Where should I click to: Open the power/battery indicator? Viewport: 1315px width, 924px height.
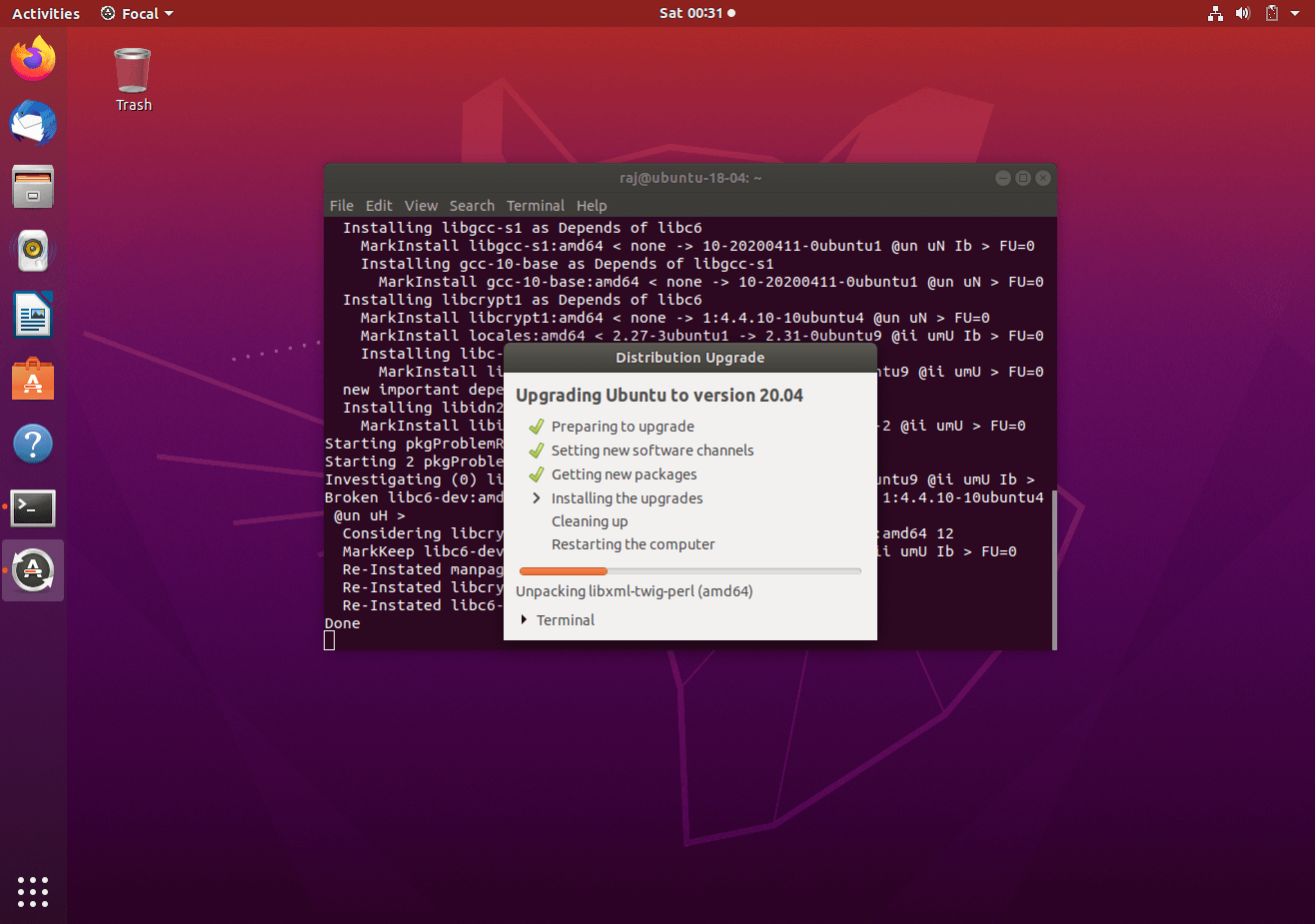click(1272, 13)
